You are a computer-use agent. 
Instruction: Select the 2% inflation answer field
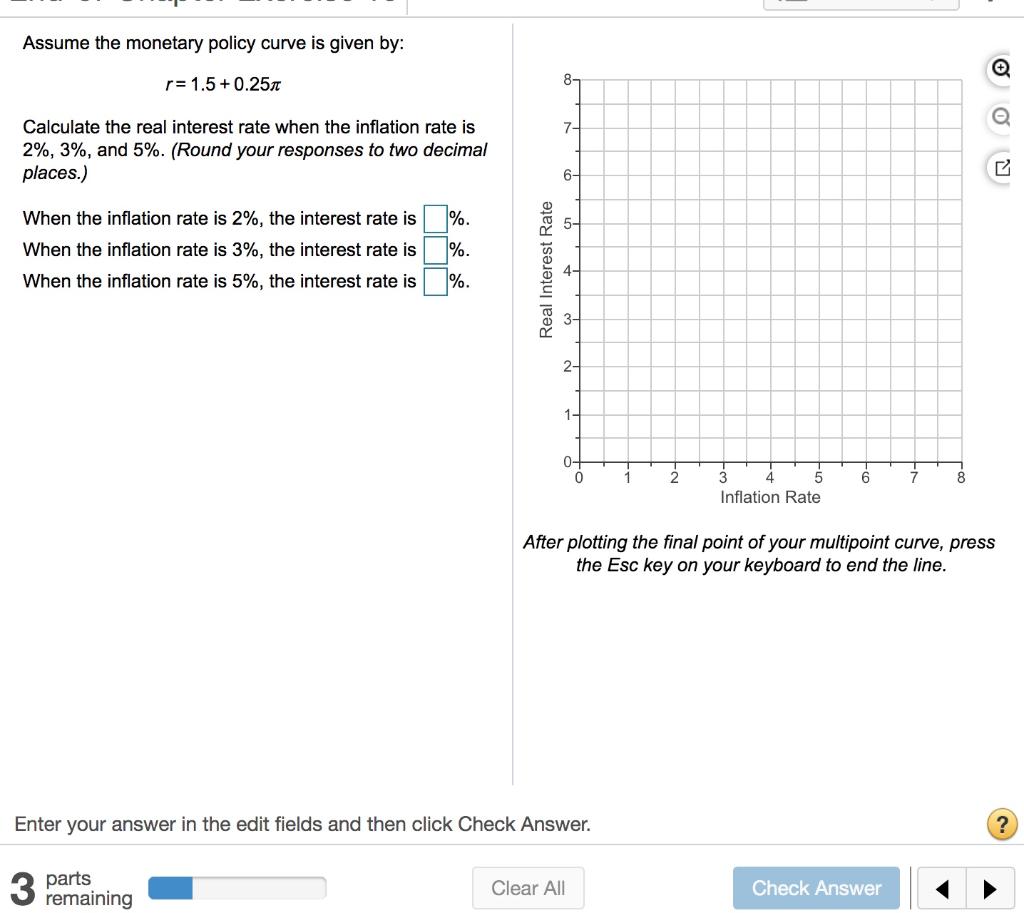pyautogui.click(x=434, y=218)
